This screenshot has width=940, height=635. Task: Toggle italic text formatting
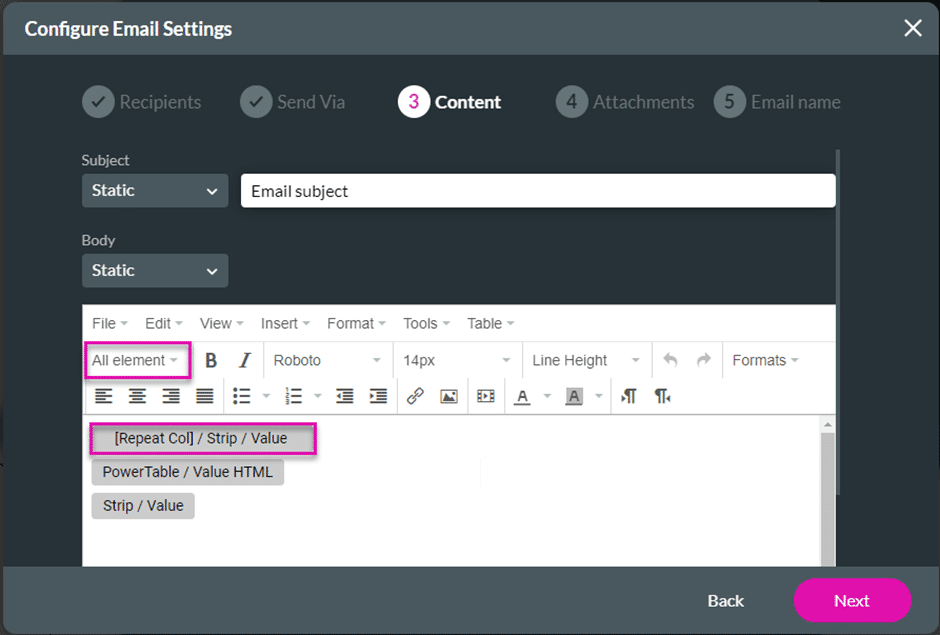tap(244, 361)
